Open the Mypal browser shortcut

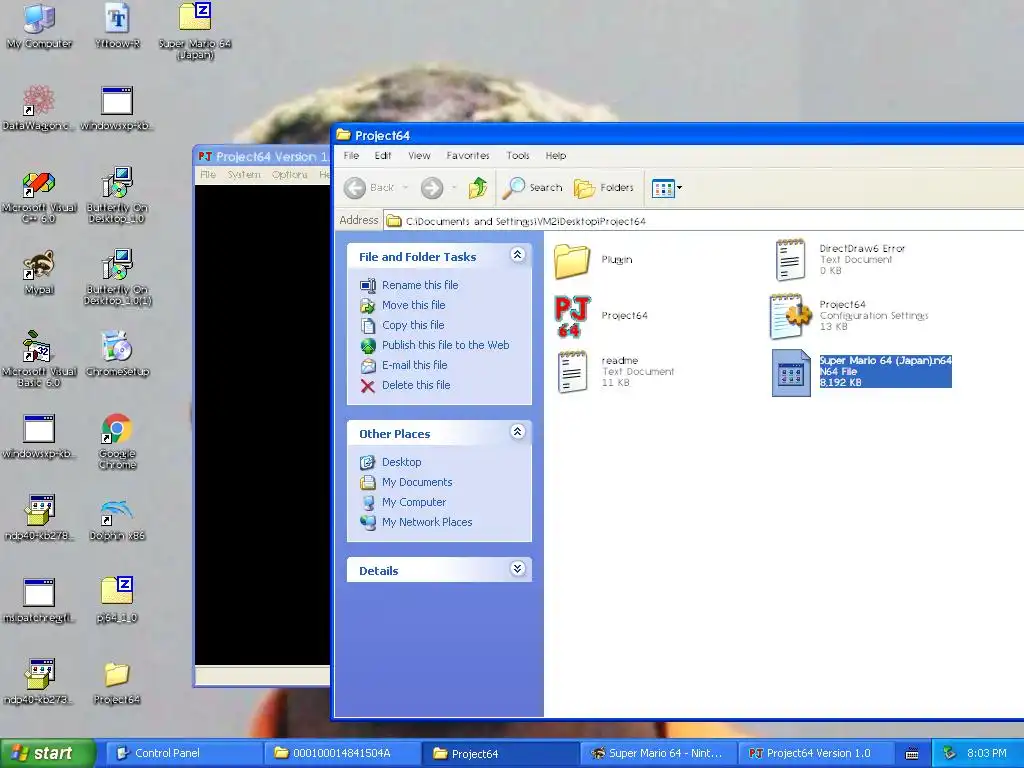point(39,273)
